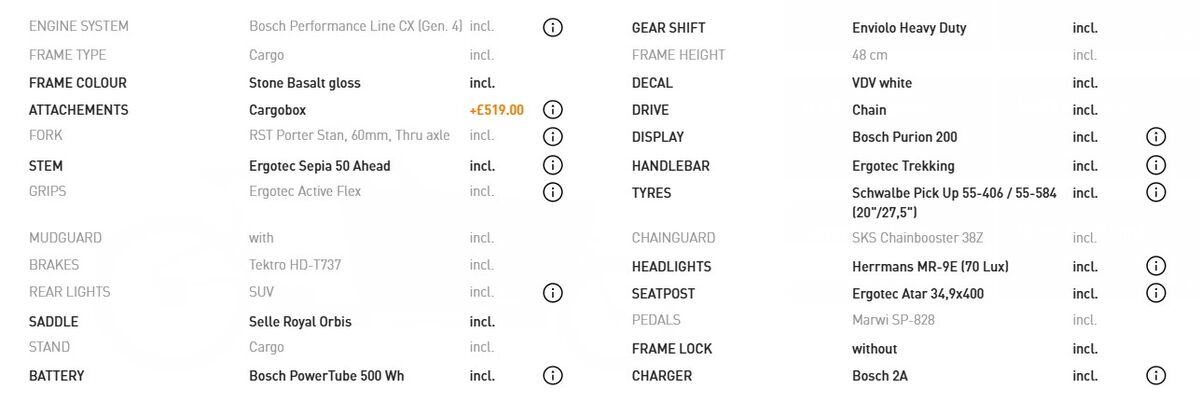The image size is (1200, 403).
Task: Select the Frame Lock 'without' option
Action: (874, 349)
